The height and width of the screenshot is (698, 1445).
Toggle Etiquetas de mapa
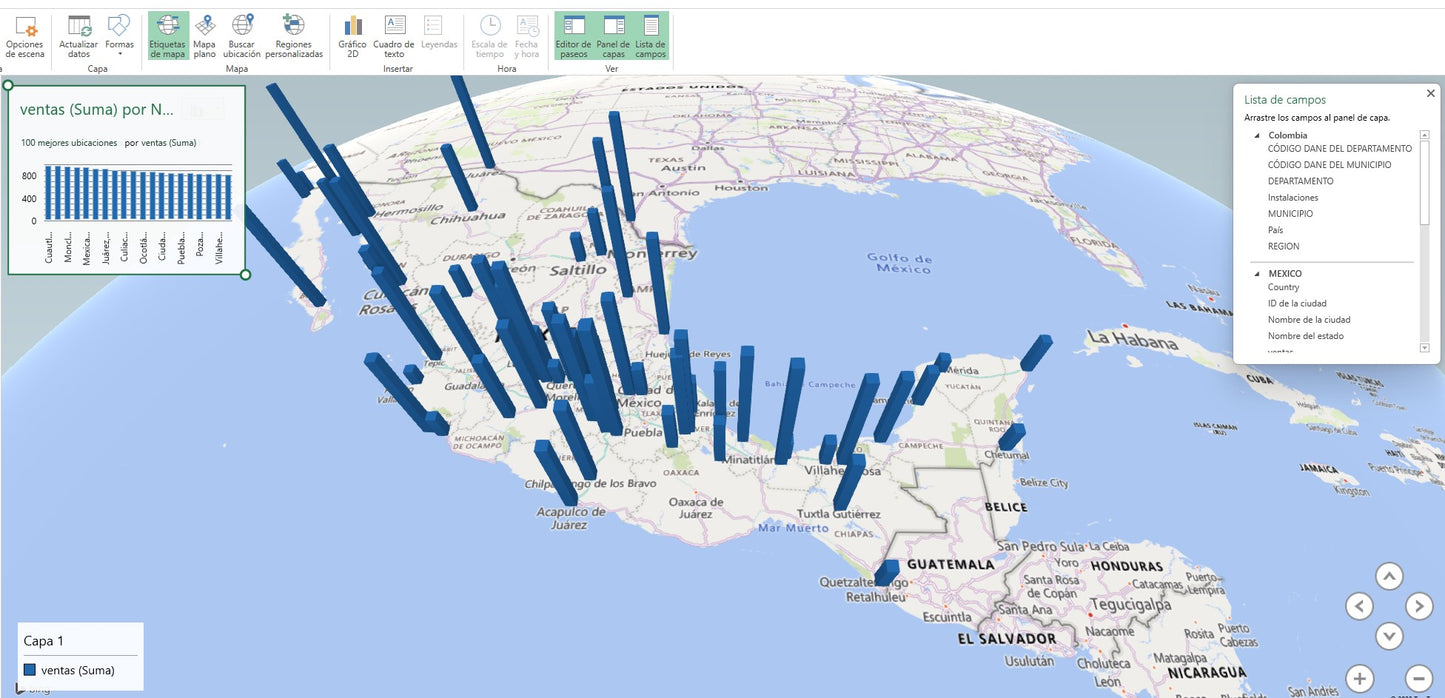point(167,37)
